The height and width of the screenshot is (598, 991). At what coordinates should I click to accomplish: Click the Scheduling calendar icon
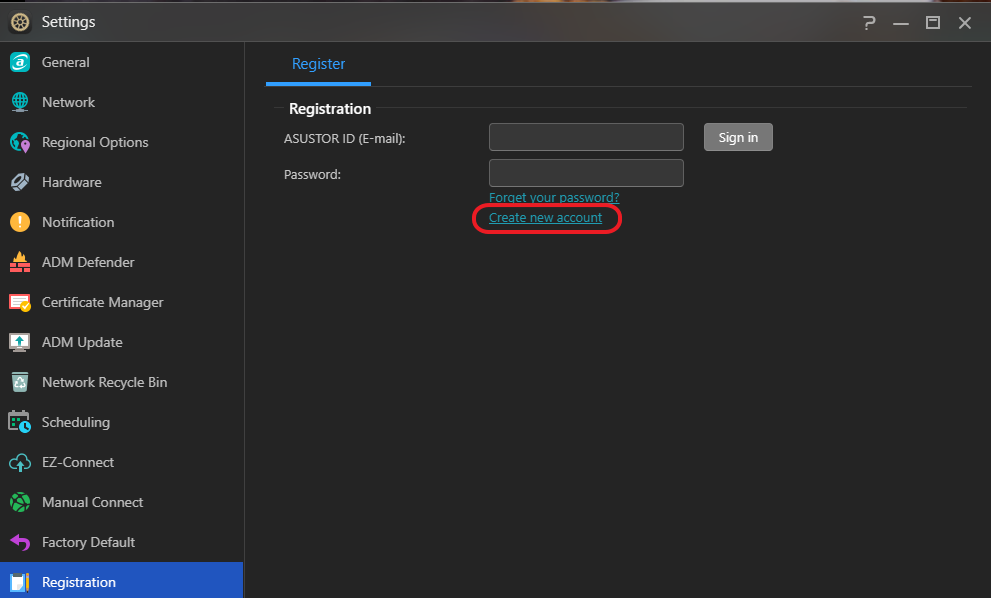point(20,422)
